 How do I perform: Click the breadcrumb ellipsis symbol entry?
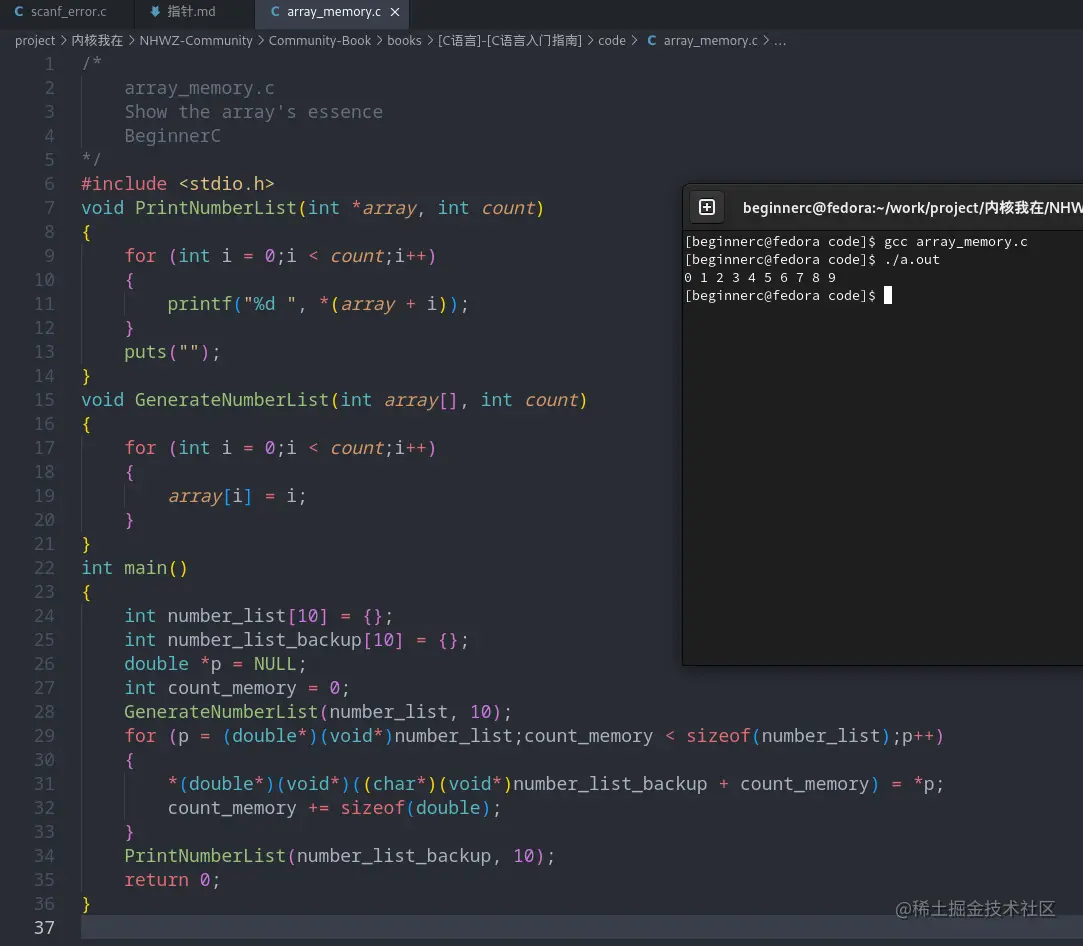point(780,41)
